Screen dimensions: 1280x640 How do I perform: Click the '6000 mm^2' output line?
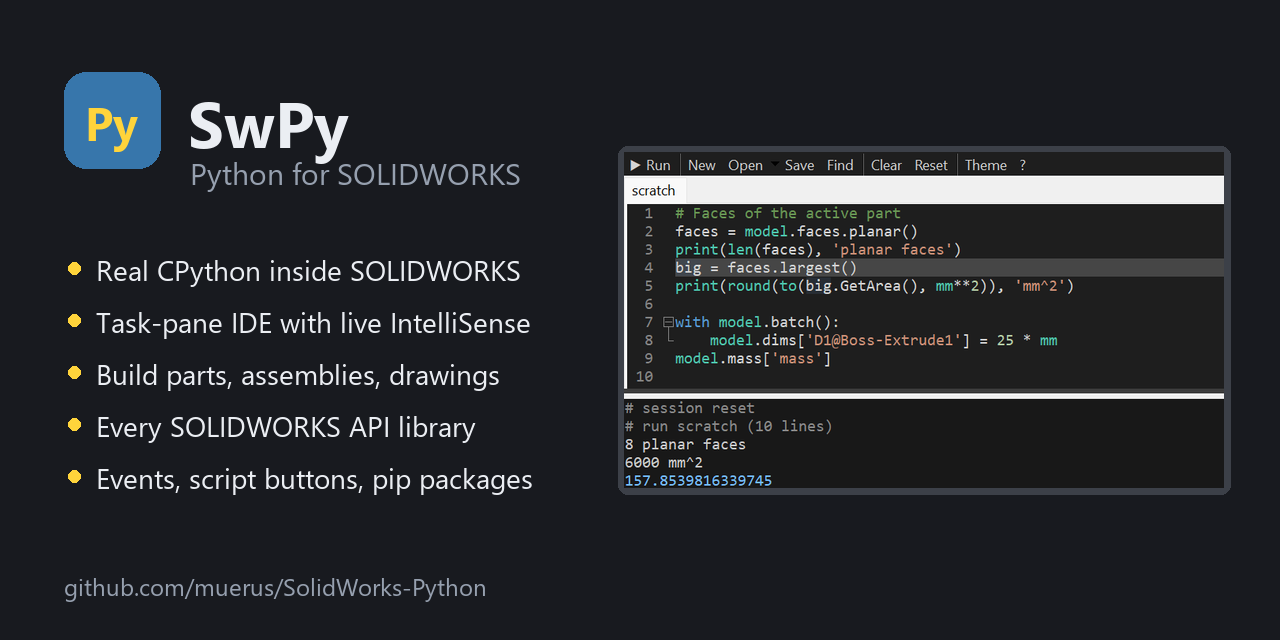point(664,462)
